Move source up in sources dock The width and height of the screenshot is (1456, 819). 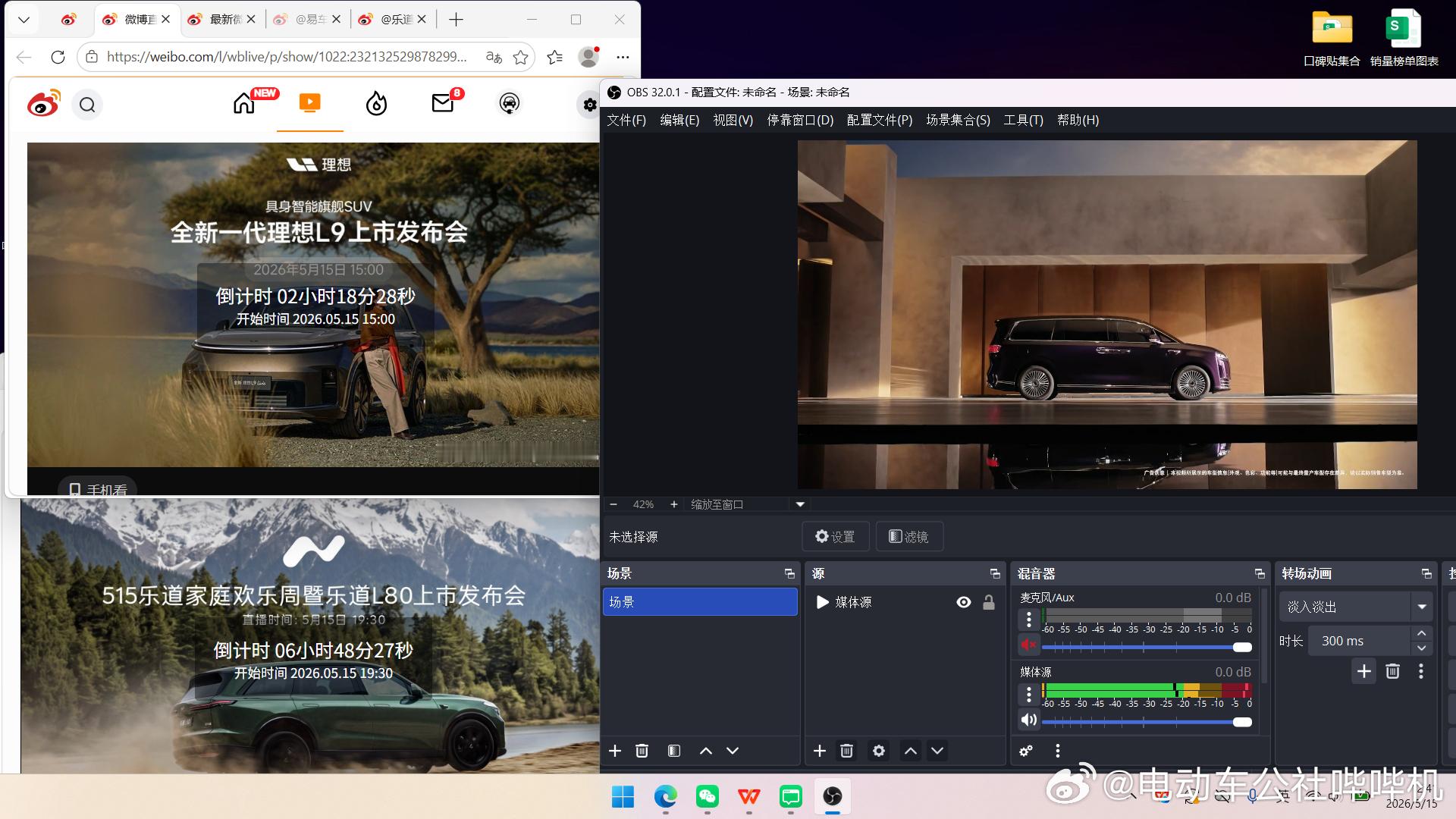click(911, 751)
